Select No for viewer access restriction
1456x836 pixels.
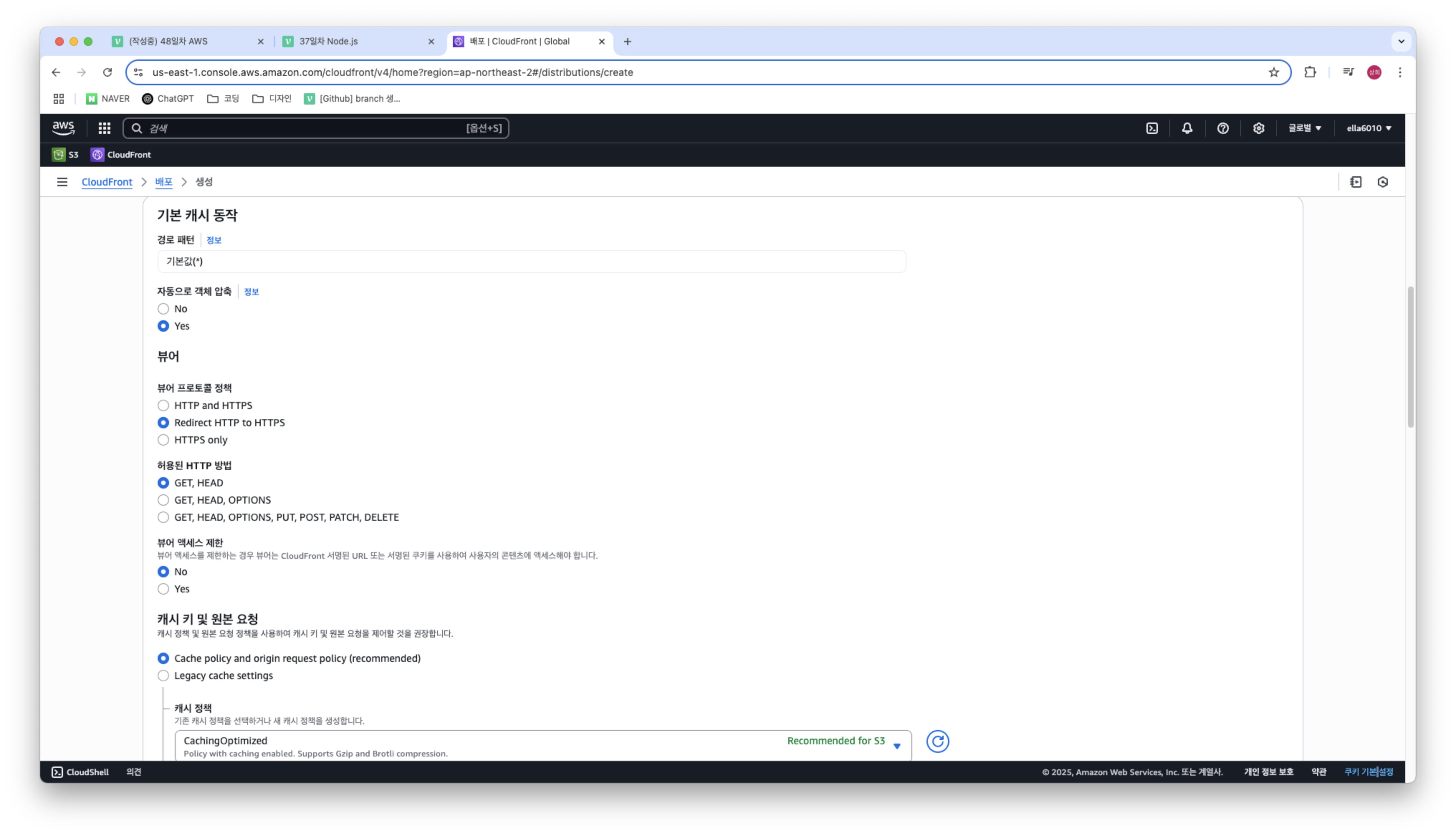pos(163,572)
